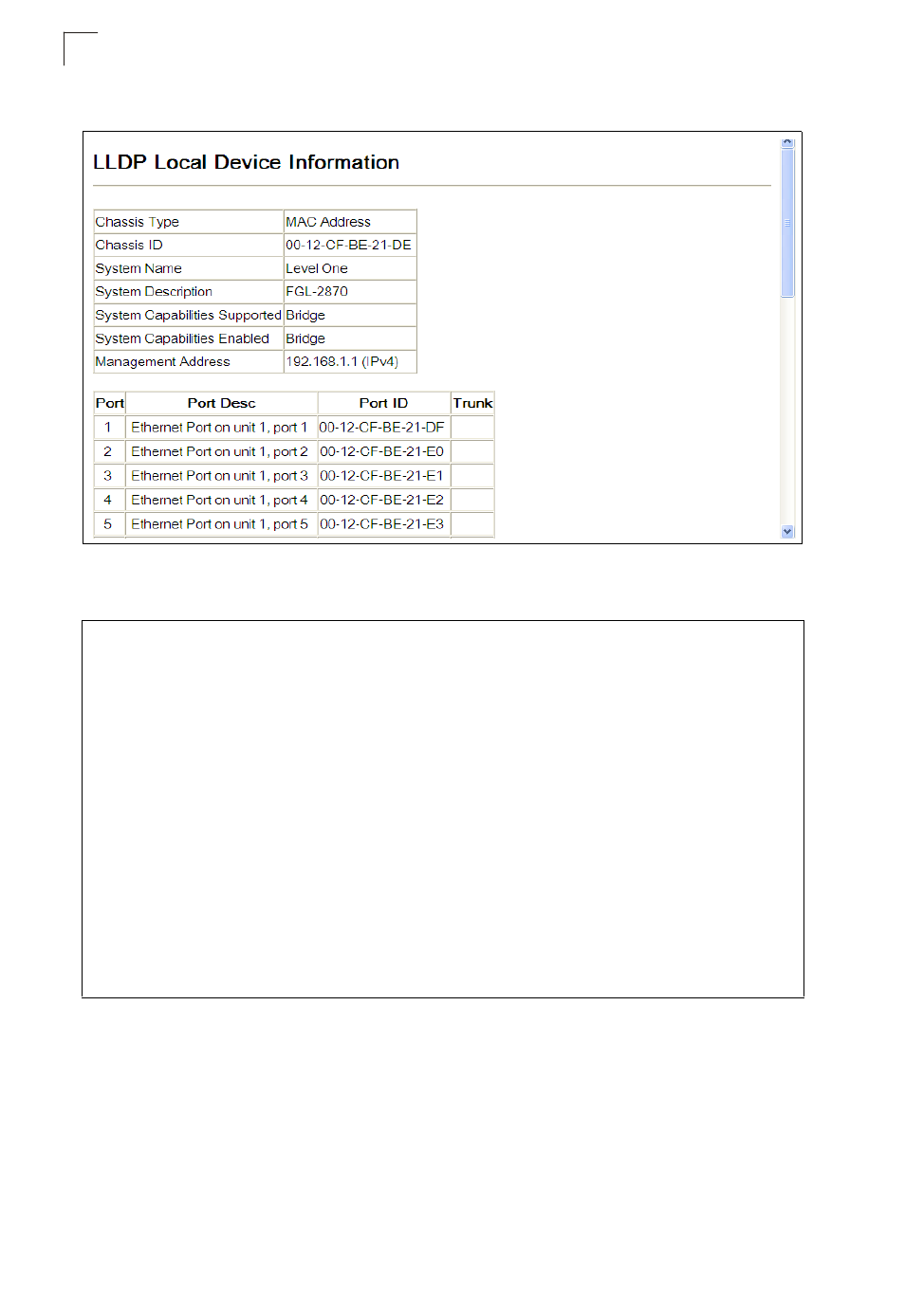The width and height of the screenshot is (905, 1316).
Task: Click System Capabilities Supported label
Action: (189, 315)
